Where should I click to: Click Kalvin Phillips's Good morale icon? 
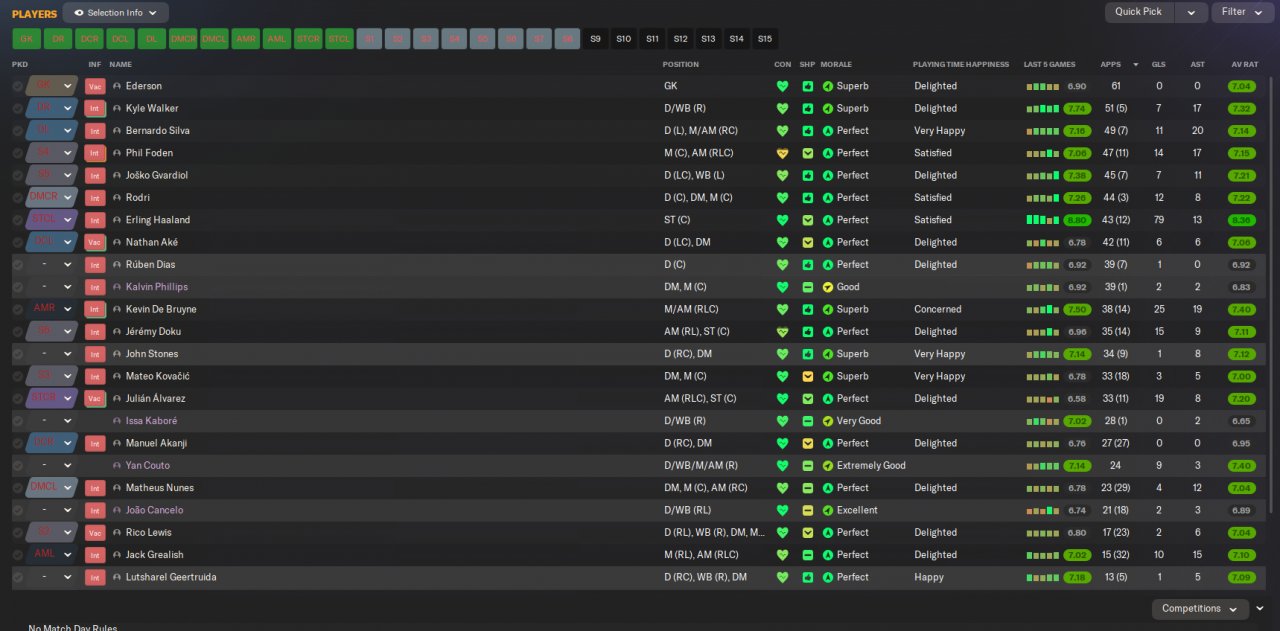[x=828, y=287]
